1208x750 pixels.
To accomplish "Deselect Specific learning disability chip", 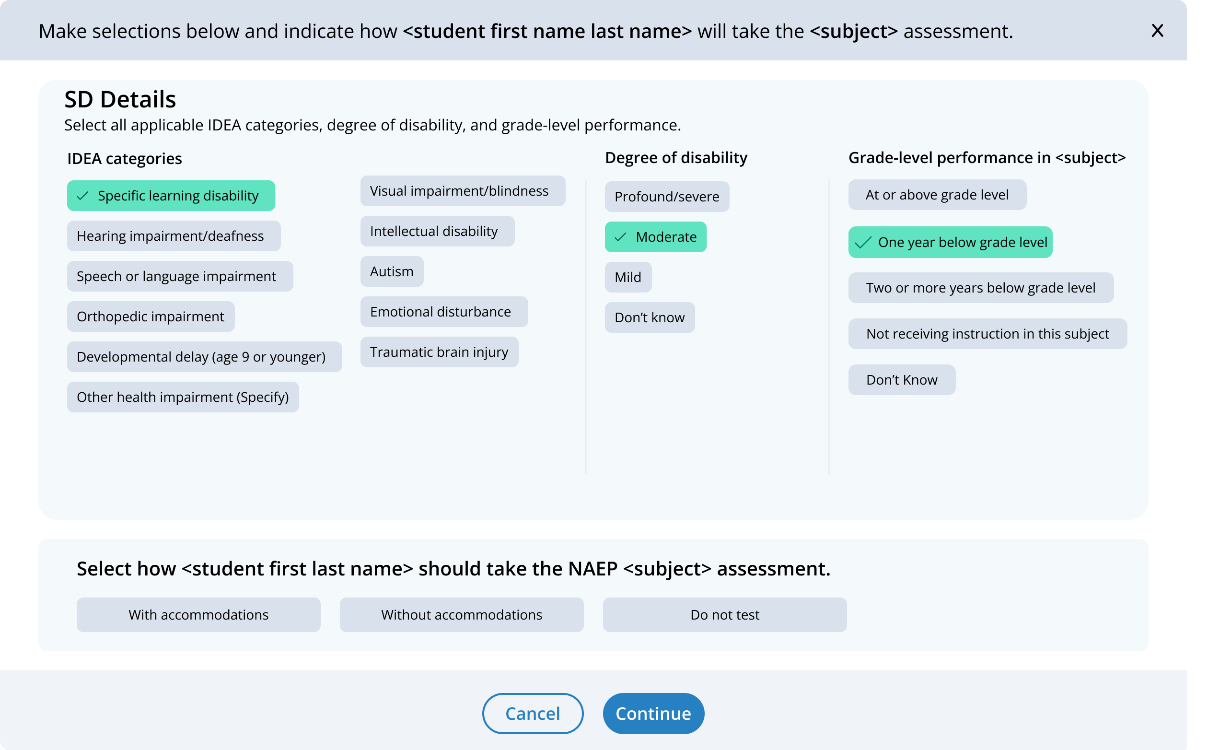I will (171, 196).
